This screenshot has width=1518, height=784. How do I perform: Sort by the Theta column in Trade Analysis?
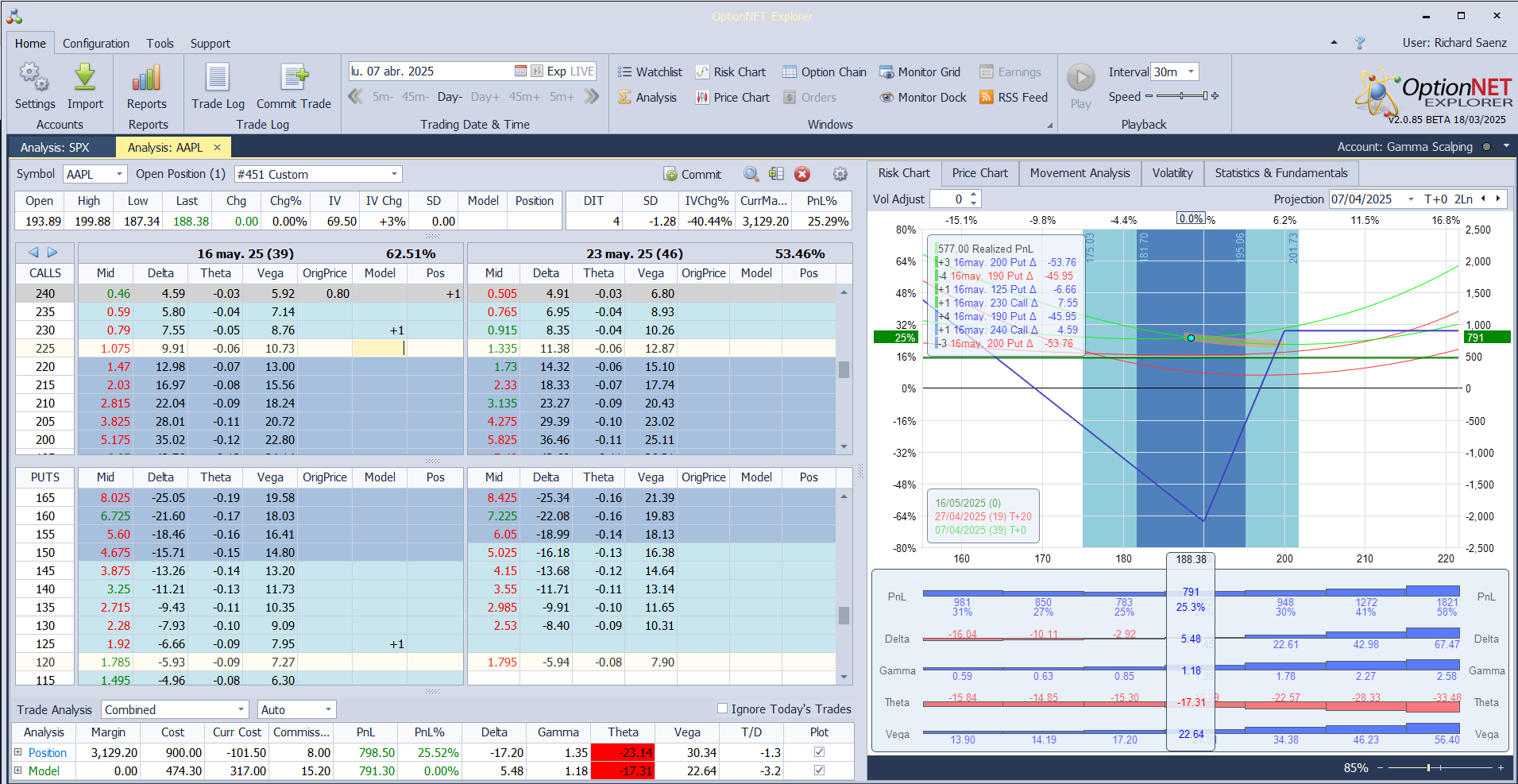(x=623, y=732)
